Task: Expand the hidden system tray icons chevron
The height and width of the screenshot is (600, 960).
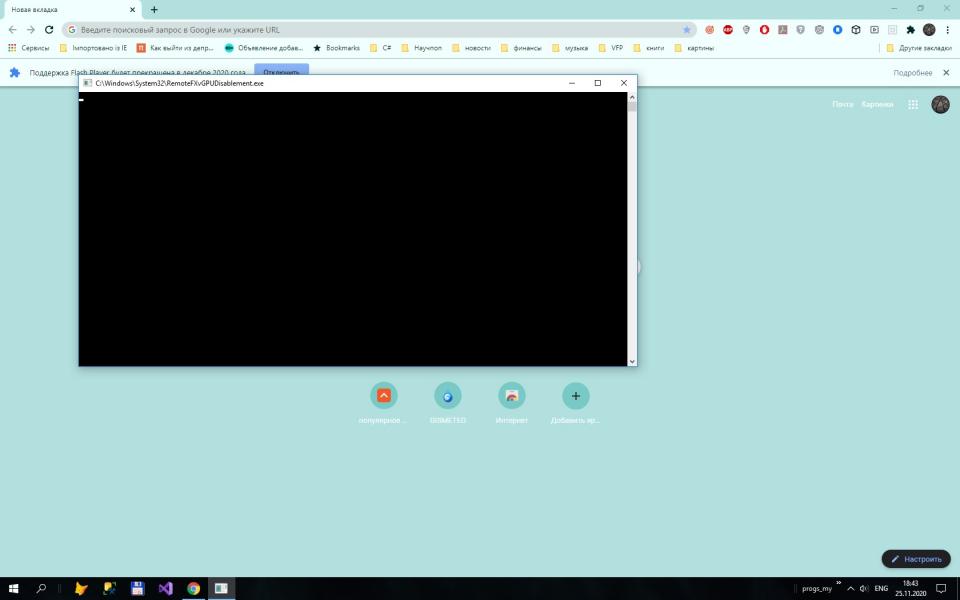Action: 850,589
